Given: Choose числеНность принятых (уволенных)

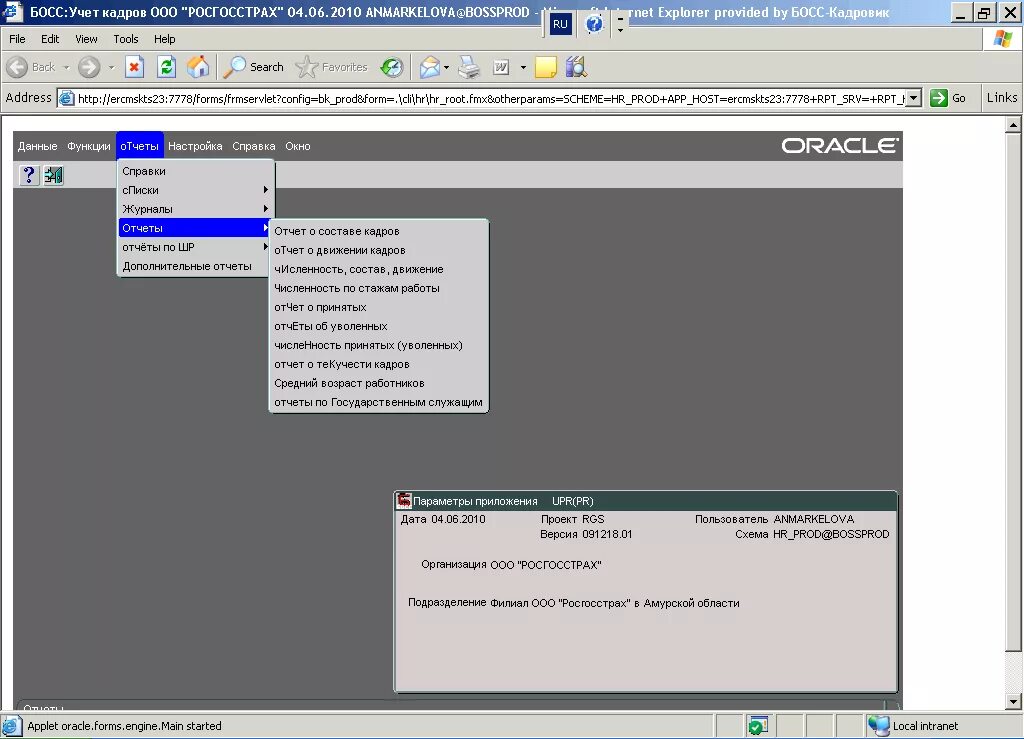Looking at the screenshot, I should point(379,345).
